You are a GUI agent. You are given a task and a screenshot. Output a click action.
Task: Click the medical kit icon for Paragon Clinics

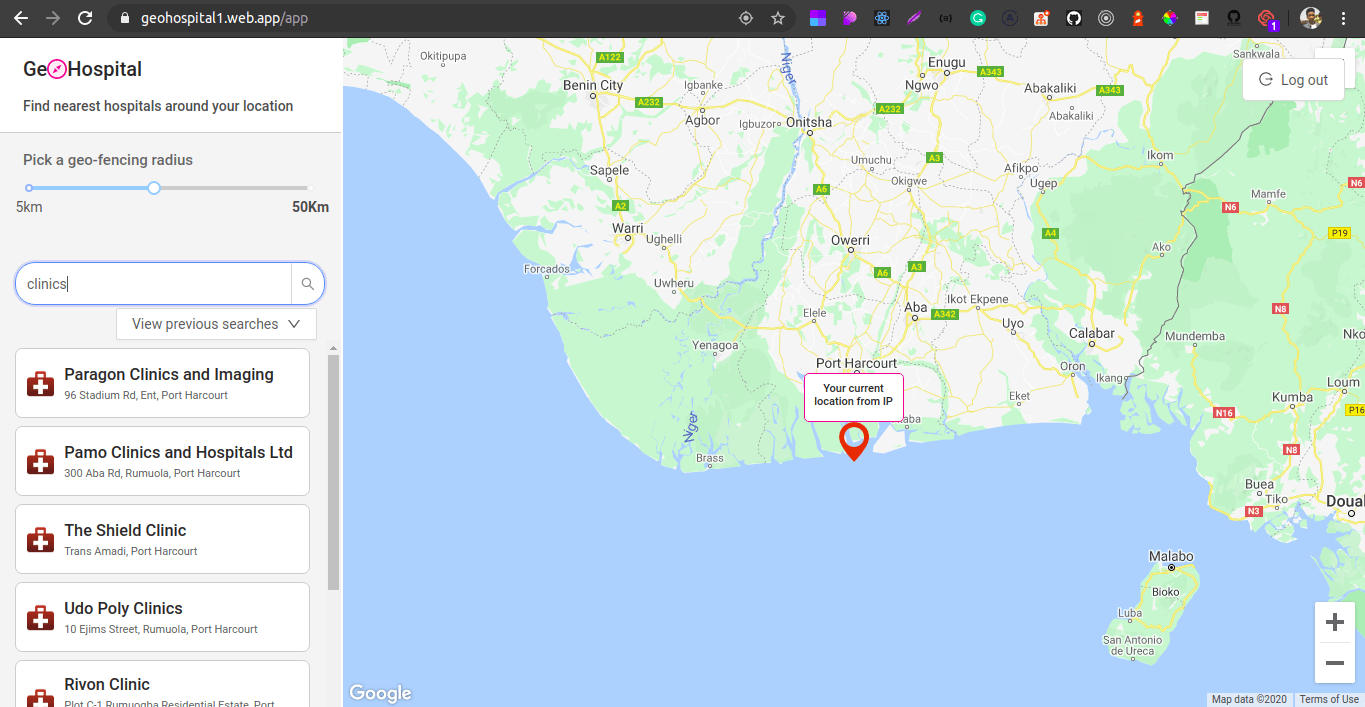point(41,384)
